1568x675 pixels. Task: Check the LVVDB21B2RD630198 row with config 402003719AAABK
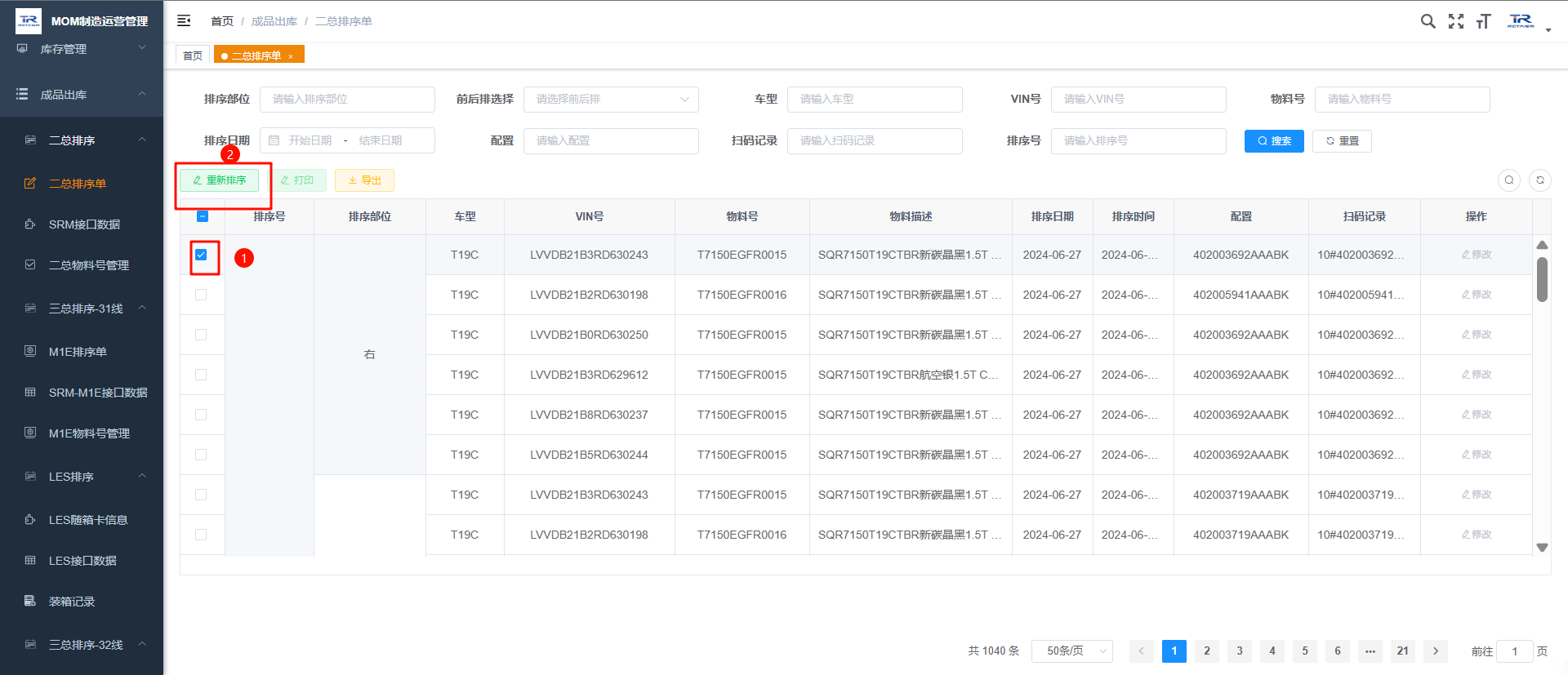pyautogui.click(x=201, y=535)
